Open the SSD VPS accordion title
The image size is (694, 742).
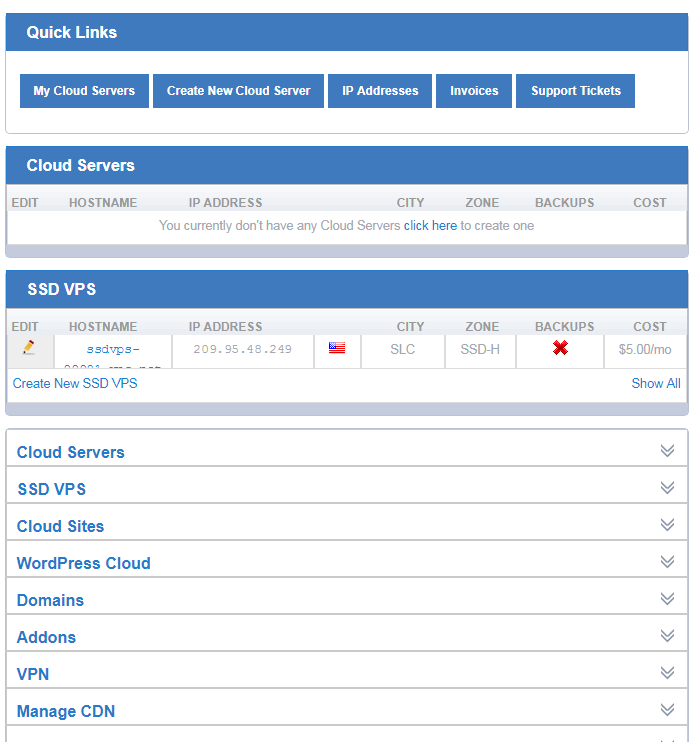click(52, 489)
